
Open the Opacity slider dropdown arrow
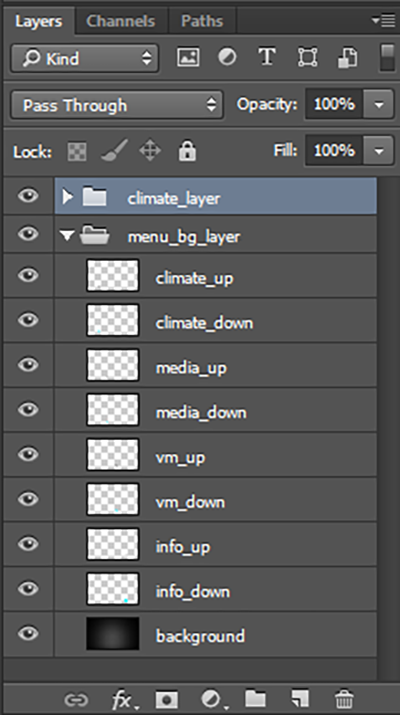pyautogui.click(x=379, y=104)
